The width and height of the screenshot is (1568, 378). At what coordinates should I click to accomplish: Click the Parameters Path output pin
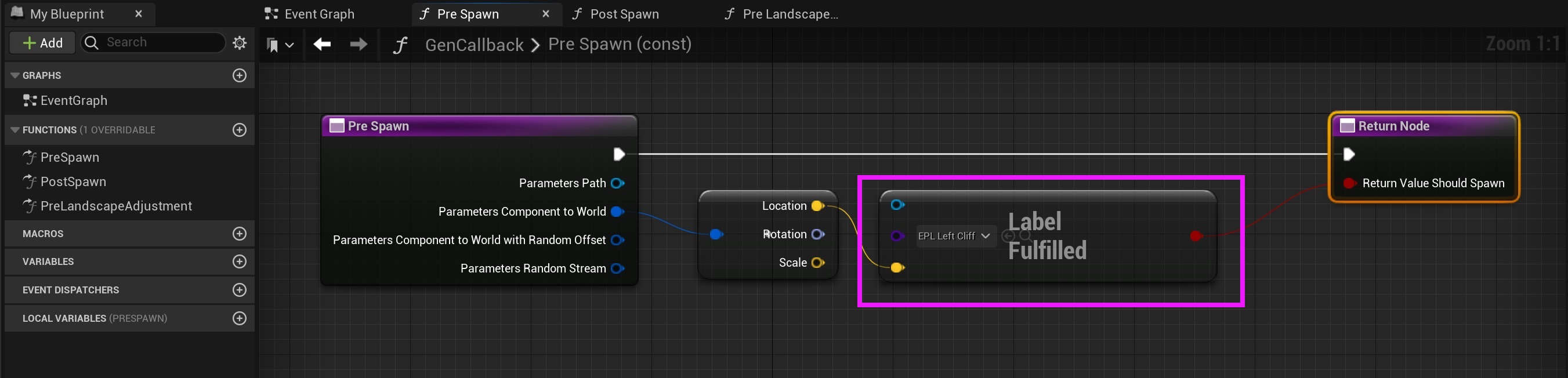pos(618,183)
